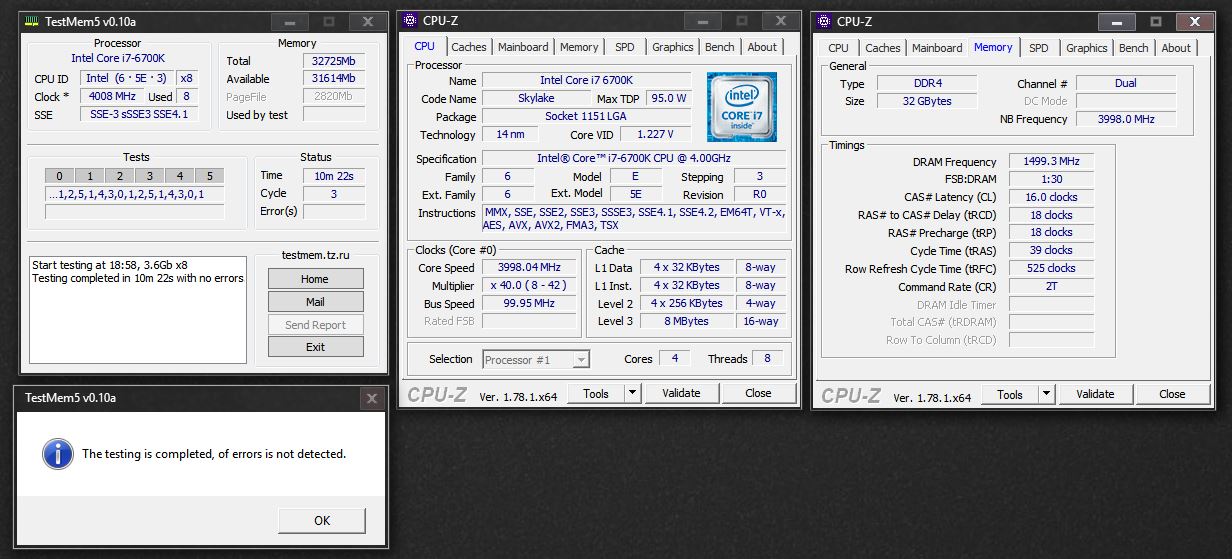Close the TestMem5 completion dialog
Screen dimensions: 1232x559
[x=372, y=398]
